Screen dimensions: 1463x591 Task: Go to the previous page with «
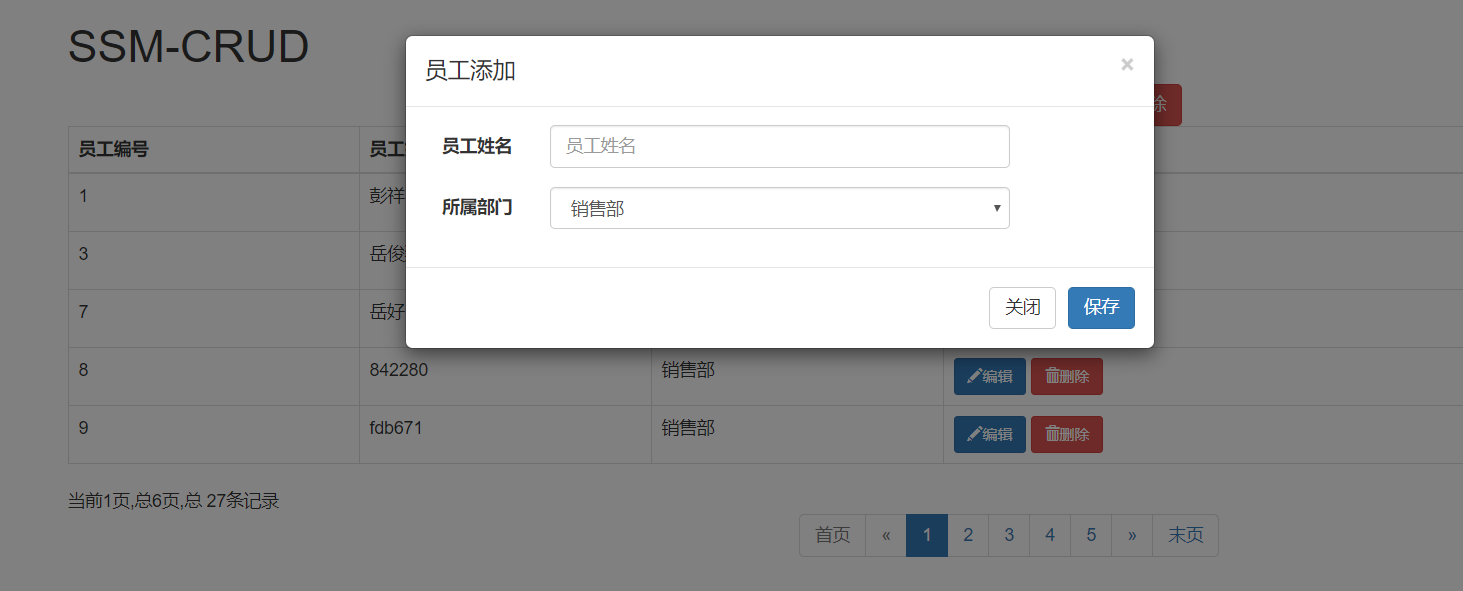[x=886, y=536]
